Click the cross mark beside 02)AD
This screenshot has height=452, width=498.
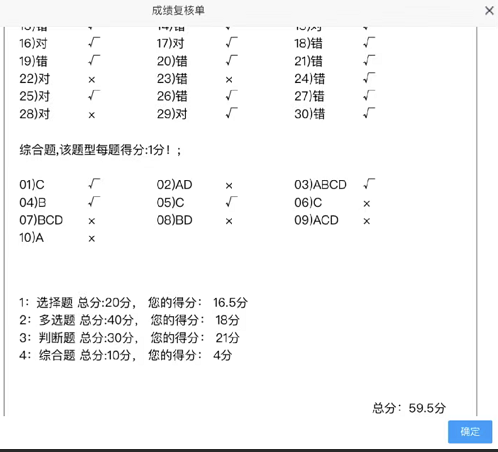pos(229,186)
